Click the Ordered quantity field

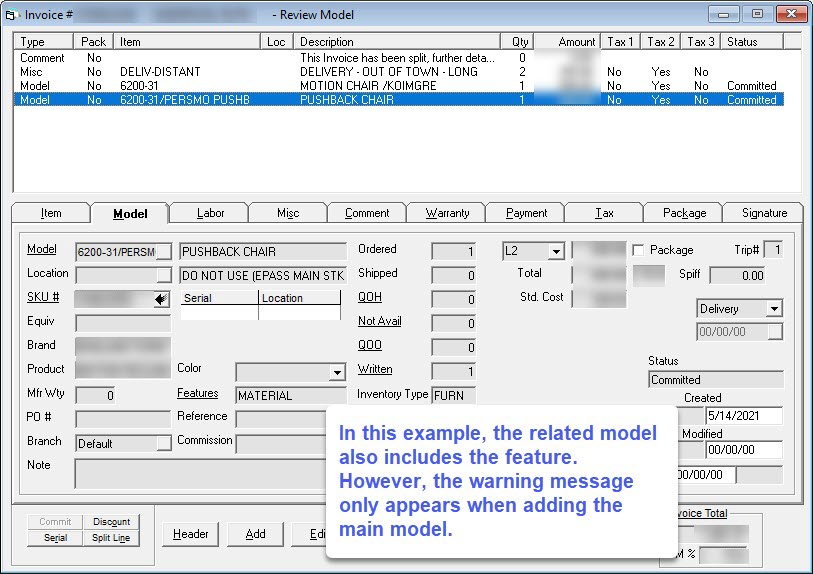click(x=454, y=251)
